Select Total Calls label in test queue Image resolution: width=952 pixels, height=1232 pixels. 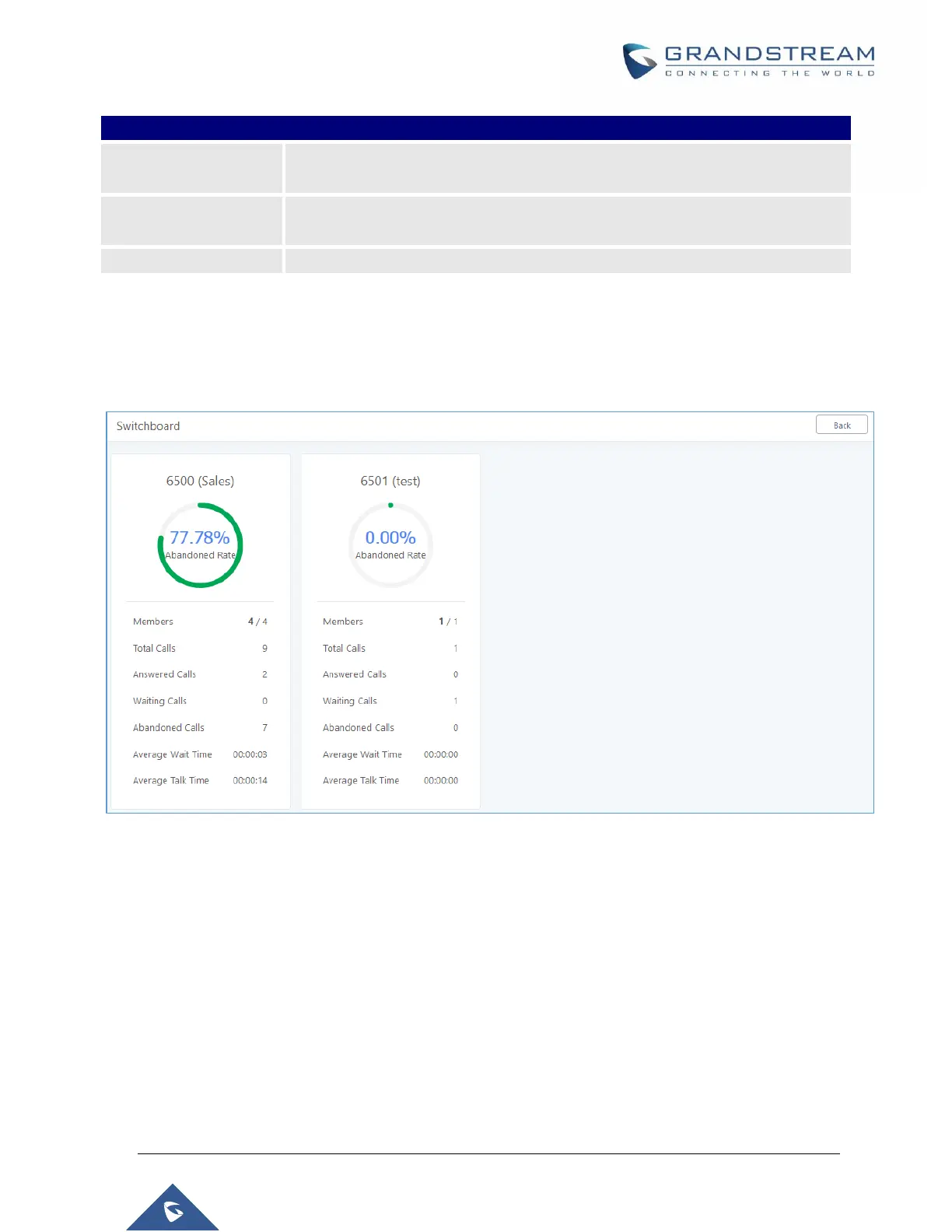344,648
